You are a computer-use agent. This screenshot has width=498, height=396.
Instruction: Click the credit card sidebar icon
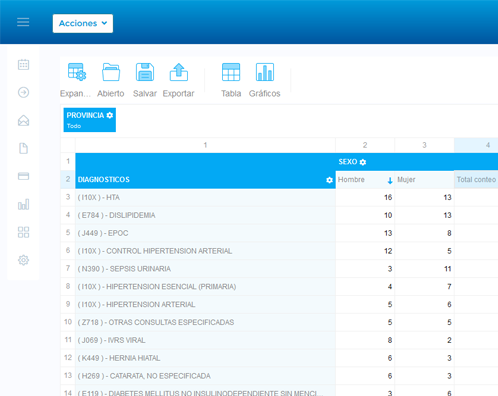tap(23, 176)
